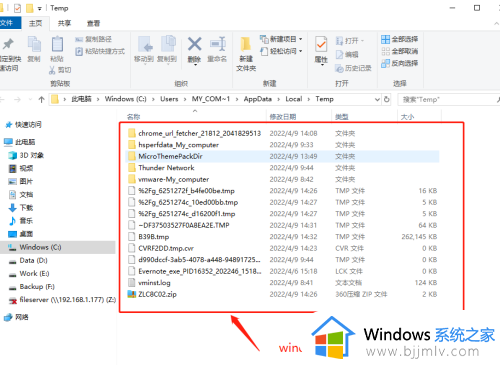The image size is (500, 365).
Task: Click the Up one level arrow
Action: 41,99
